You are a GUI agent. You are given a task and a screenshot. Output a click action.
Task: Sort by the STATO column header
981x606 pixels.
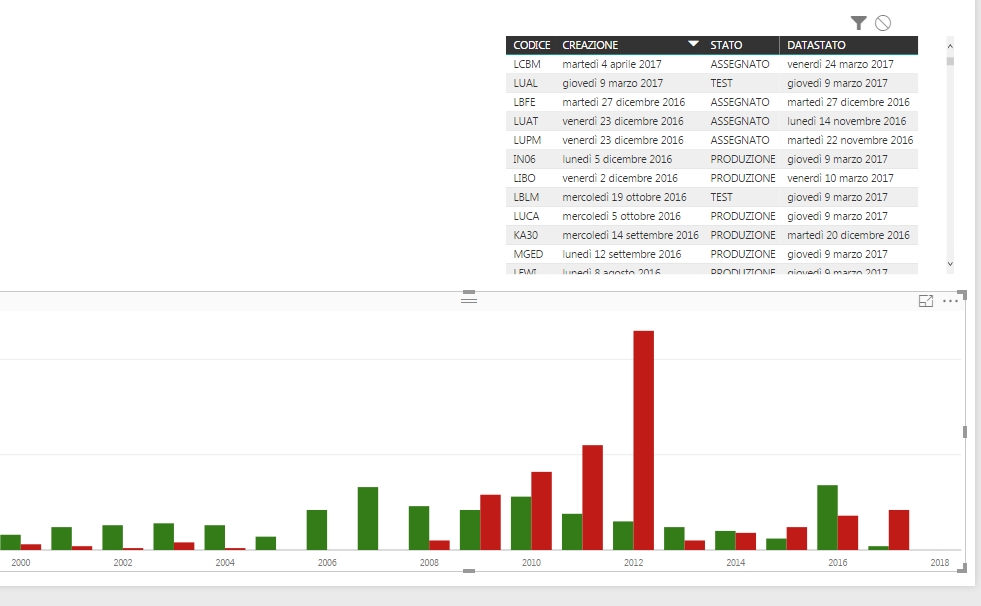pos(726,45)
